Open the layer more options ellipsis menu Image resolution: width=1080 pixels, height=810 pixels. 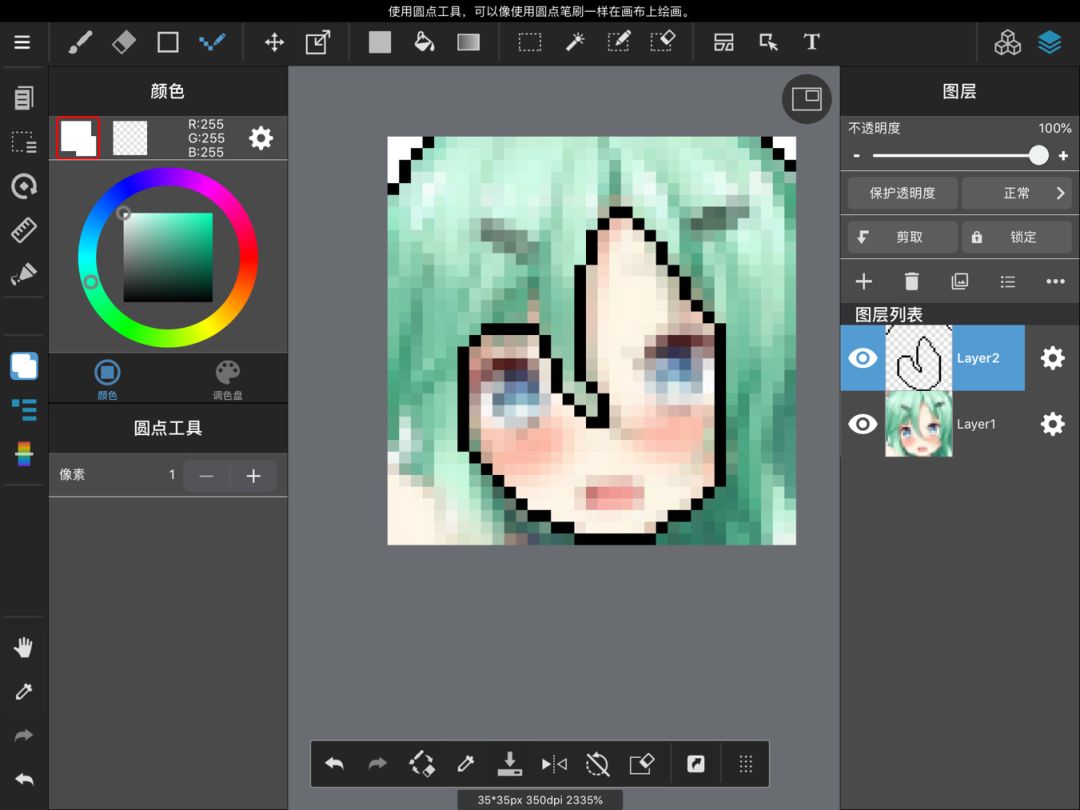tap(1055, 282)
